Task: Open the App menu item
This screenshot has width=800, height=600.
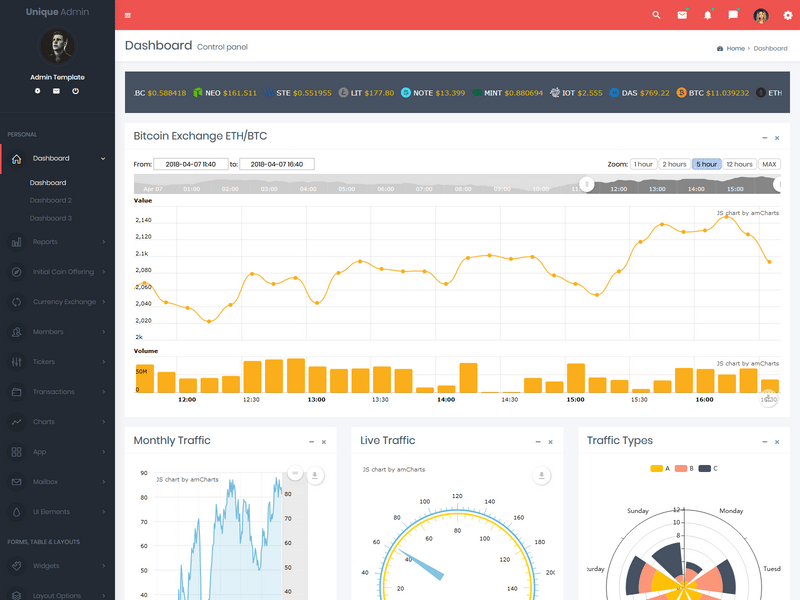Action: (57, 452)
